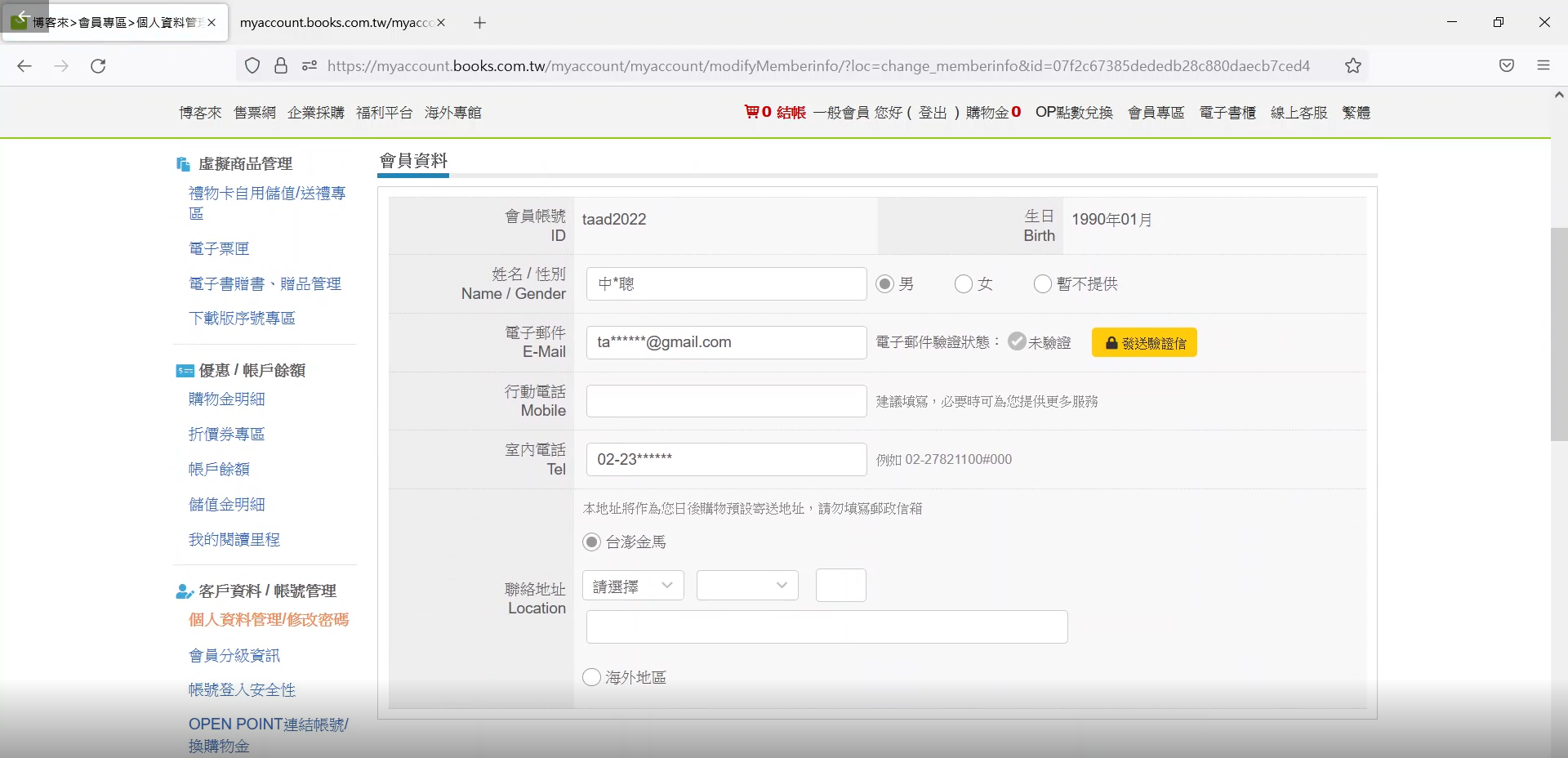Open the shield tracking protection icon

pyautogui.click(x=252, y=66)
